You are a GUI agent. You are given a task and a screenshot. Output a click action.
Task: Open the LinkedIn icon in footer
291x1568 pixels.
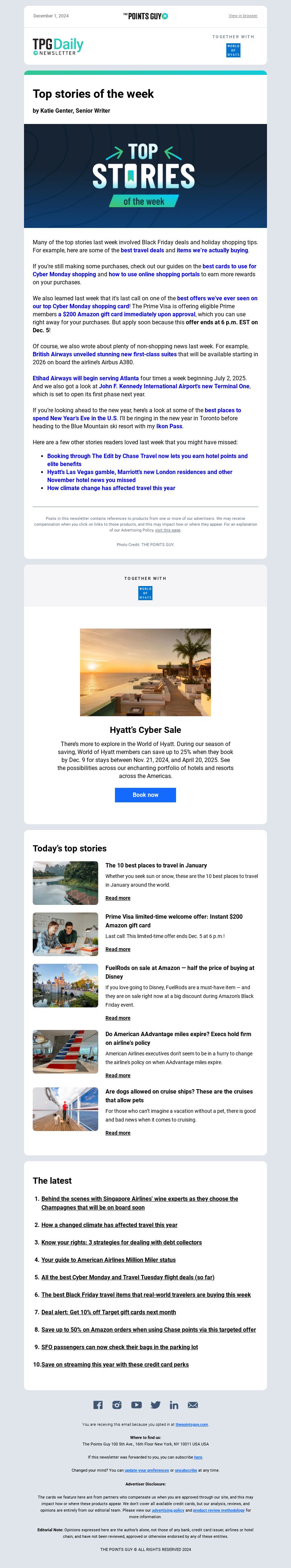(174, 1405)
